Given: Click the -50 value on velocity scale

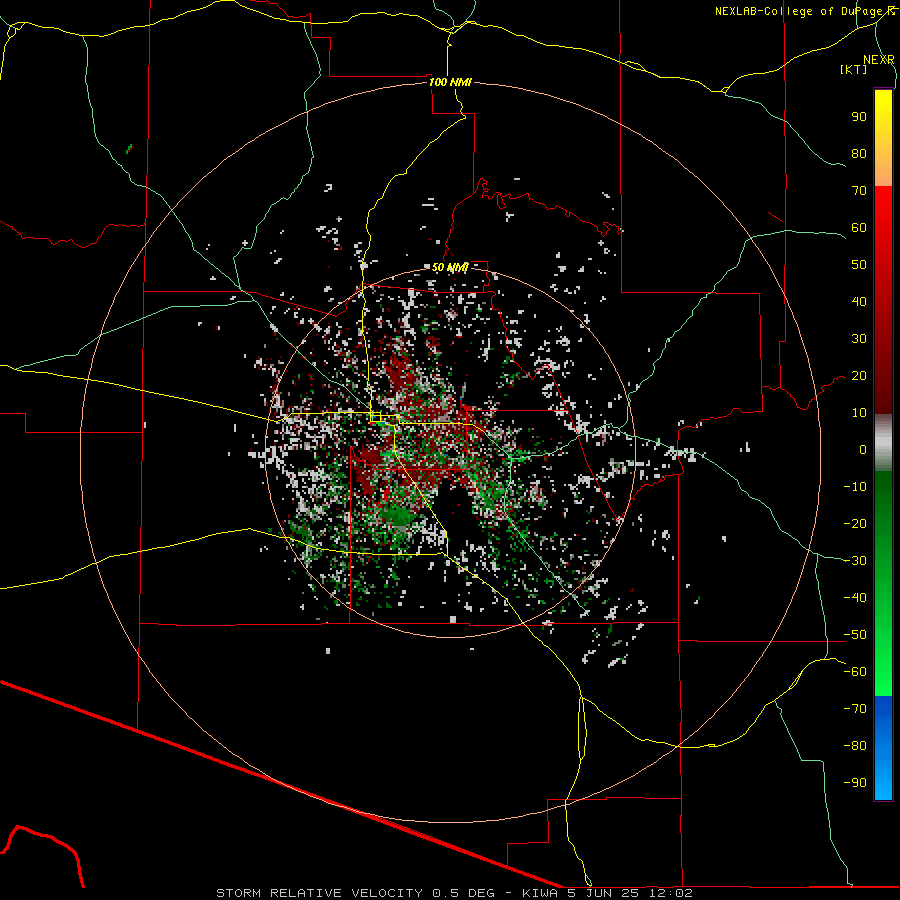Looking at the screenshot, I should click(855, 635).
